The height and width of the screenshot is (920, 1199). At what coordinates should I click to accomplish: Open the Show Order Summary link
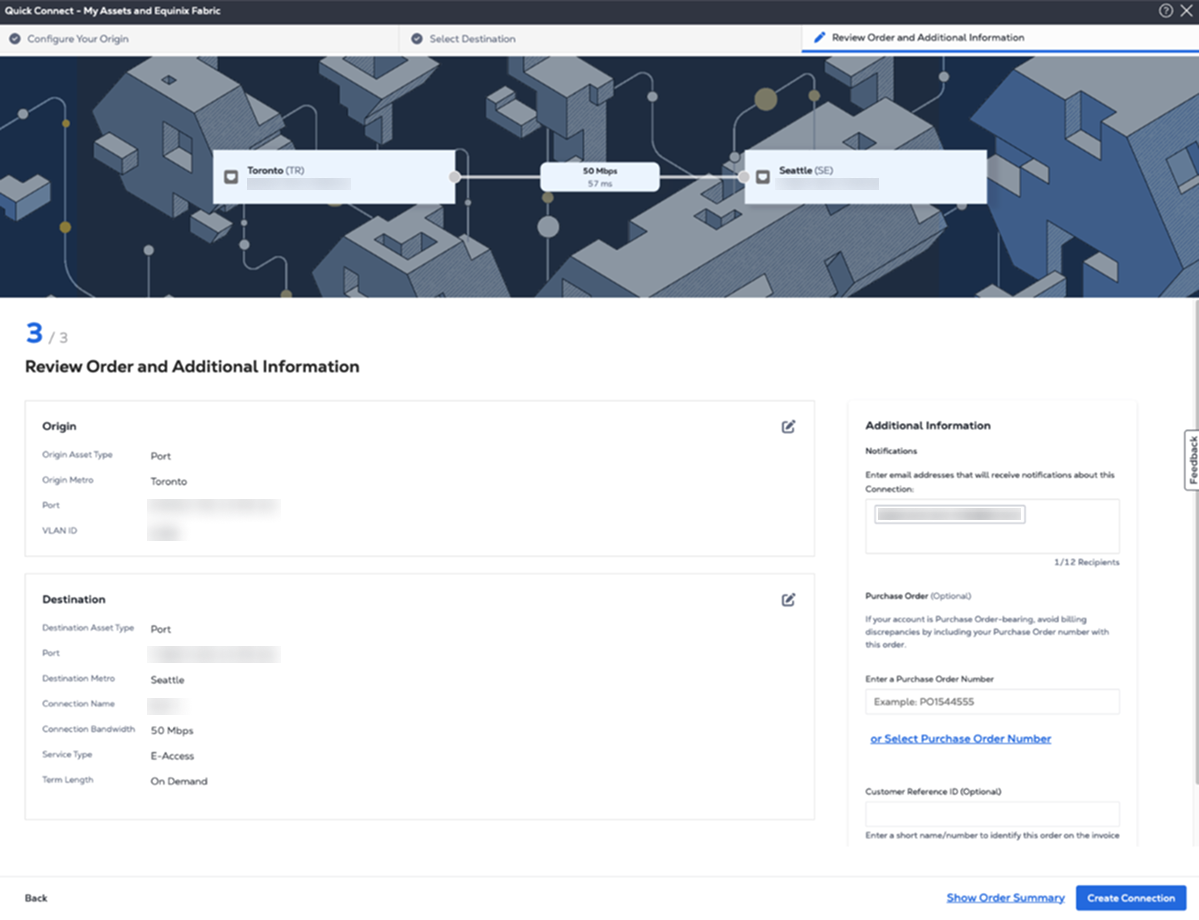pos(1005,898)
